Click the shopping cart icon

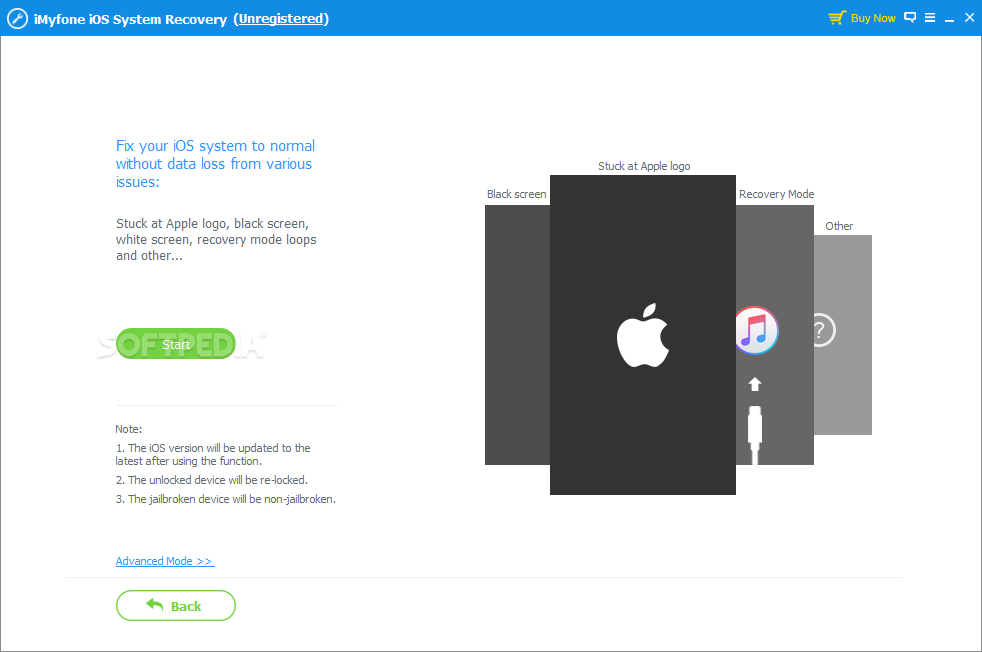point(837,18)
